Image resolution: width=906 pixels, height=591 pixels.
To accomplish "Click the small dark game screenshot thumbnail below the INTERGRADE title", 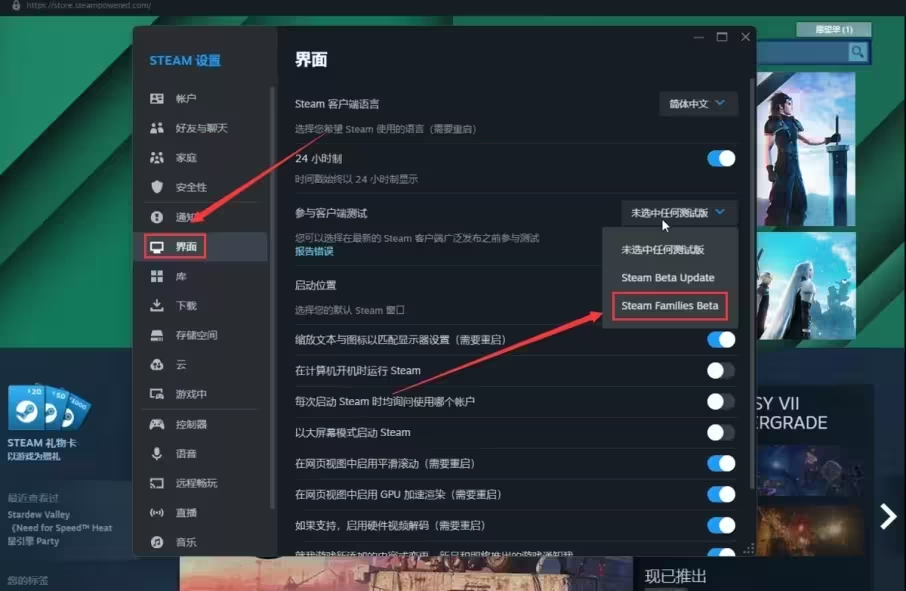I will pos(810,471).
